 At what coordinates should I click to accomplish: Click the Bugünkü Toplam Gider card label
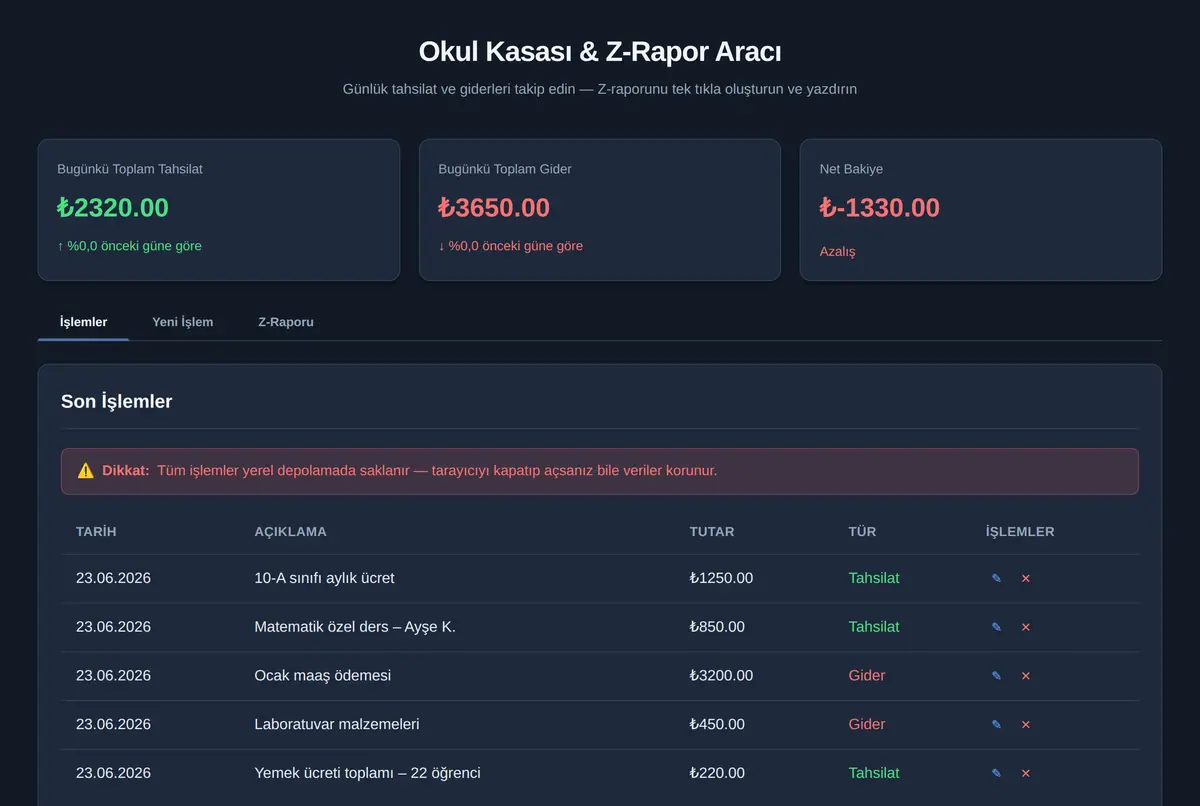point(505,169)
